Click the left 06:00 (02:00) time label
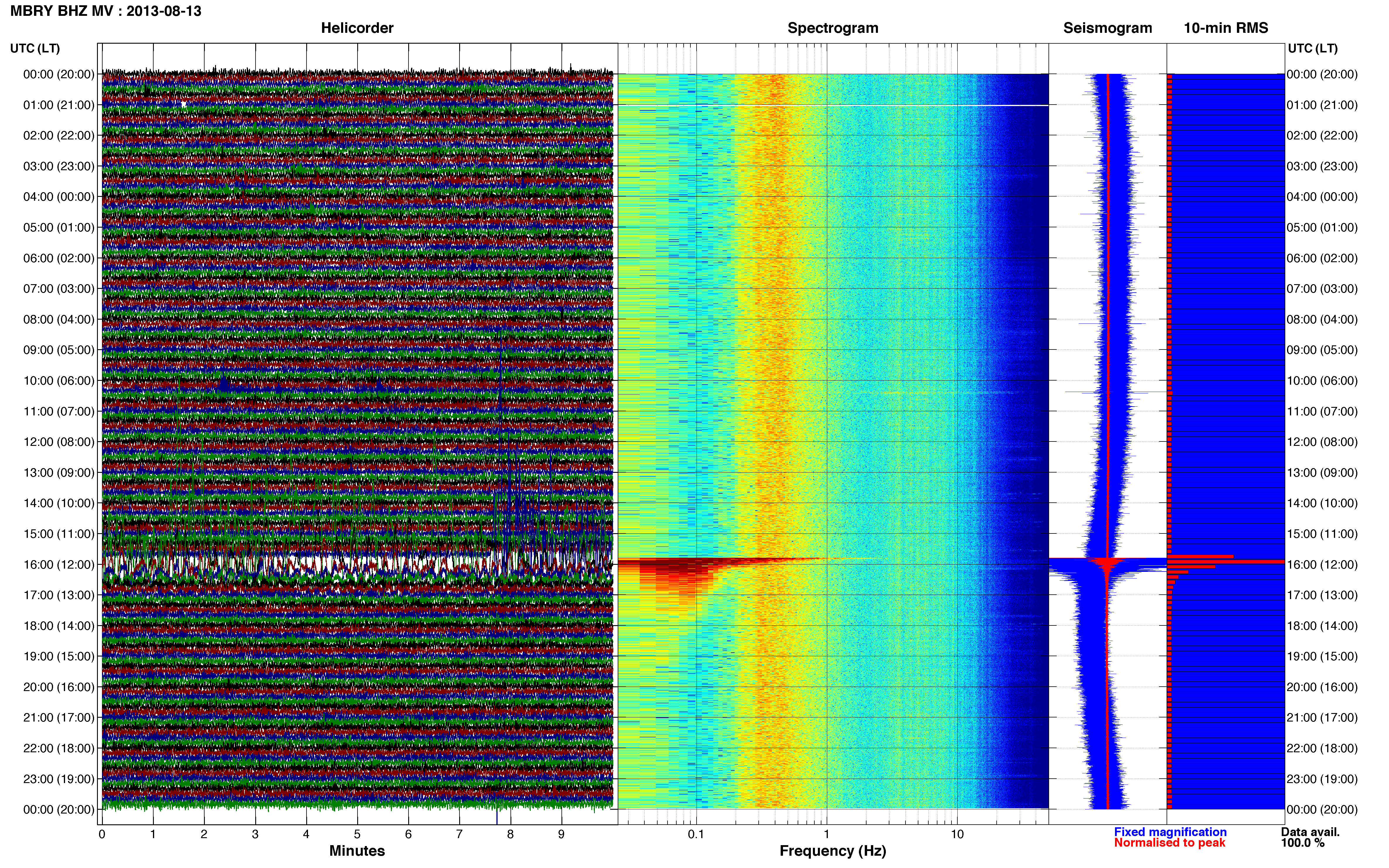Screen dimensions: 1389x868 tap(59, 258)
